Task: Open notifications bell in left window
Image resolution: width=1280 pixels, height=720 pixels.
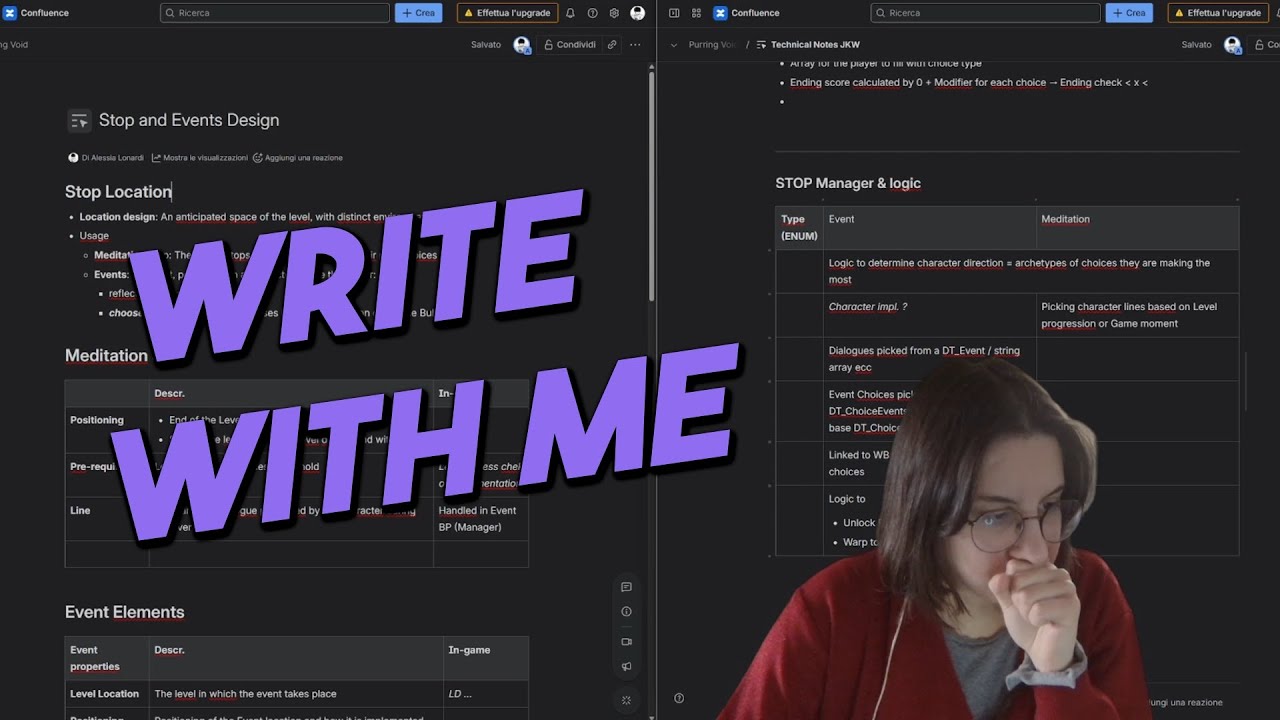Action: point(570,13)
